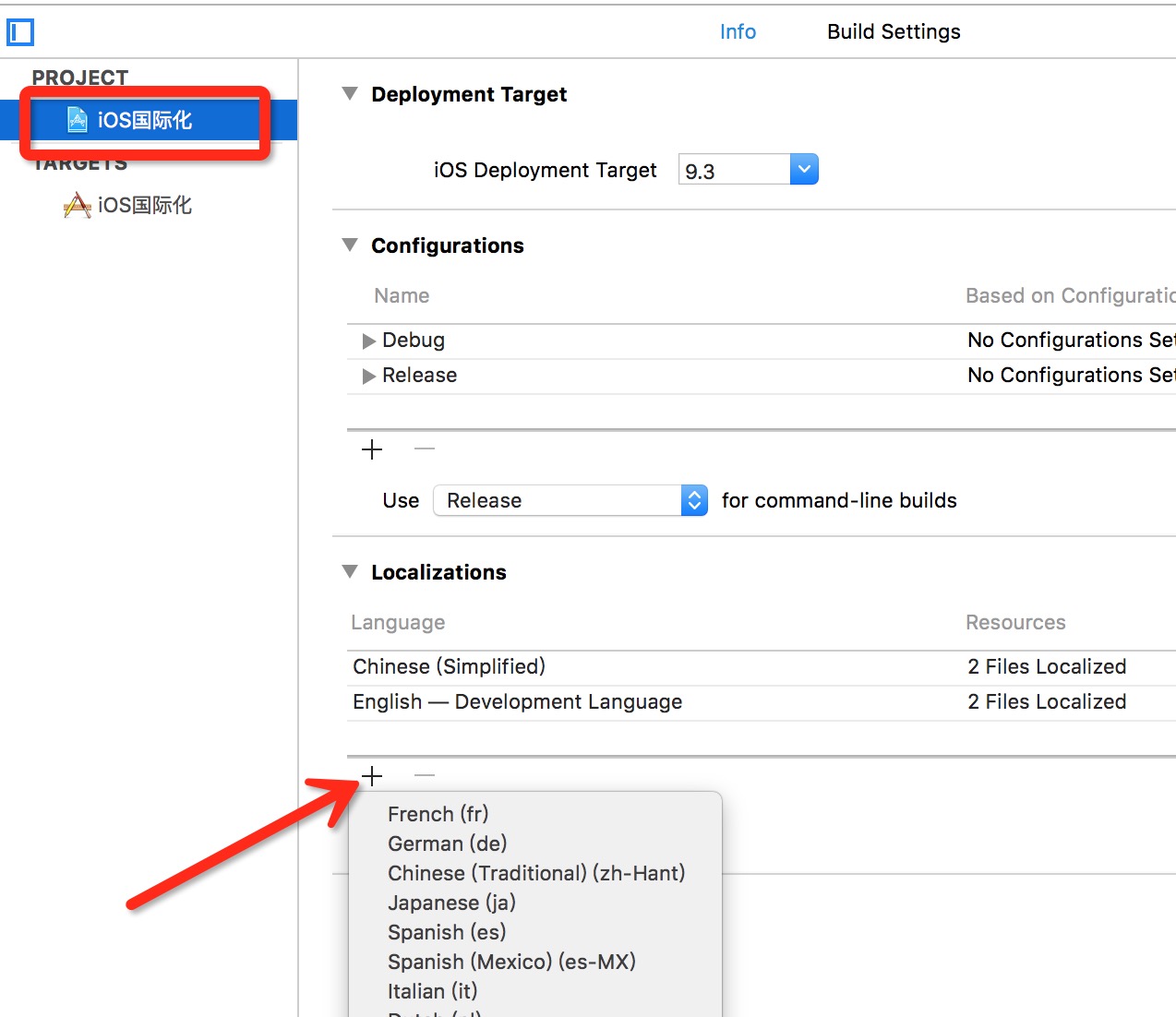The height and width of the screenshot is (1017, 1176).
Task: Collapse the Deployment Target section
Action: coord(350,94)
